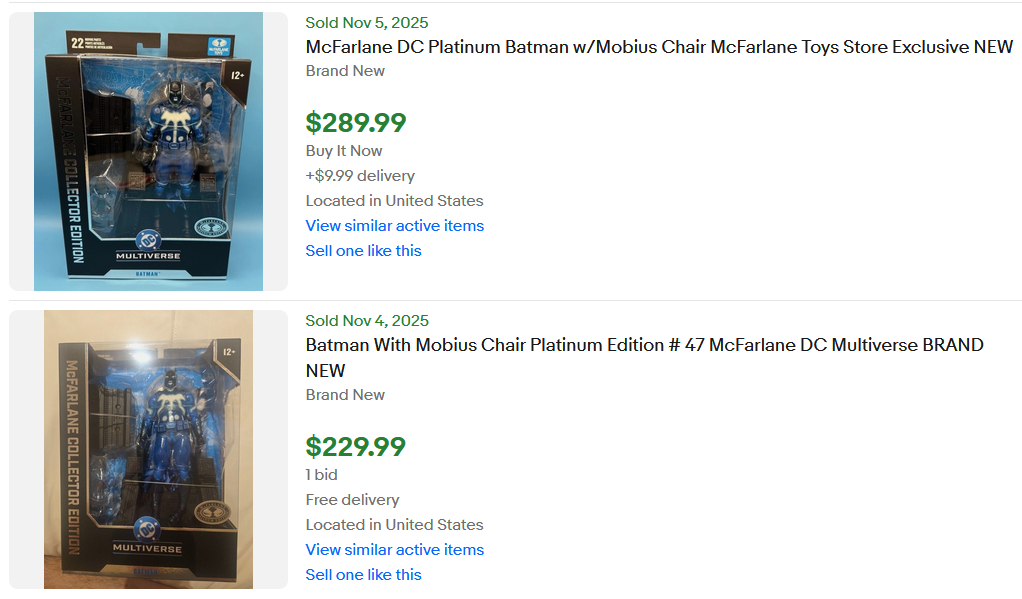Click 'Brand New' condition under the #47 listing
This screenshot has height=599, width=1022.
[345, 395]
